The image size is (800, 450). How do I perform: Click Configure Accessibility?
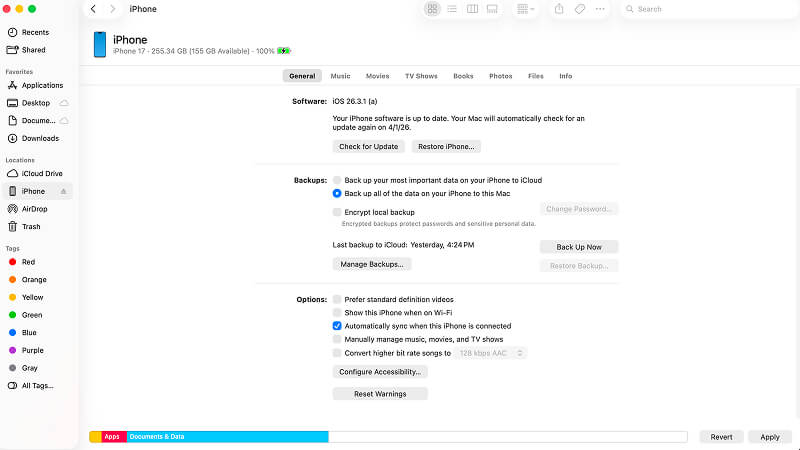pos(380,372)
